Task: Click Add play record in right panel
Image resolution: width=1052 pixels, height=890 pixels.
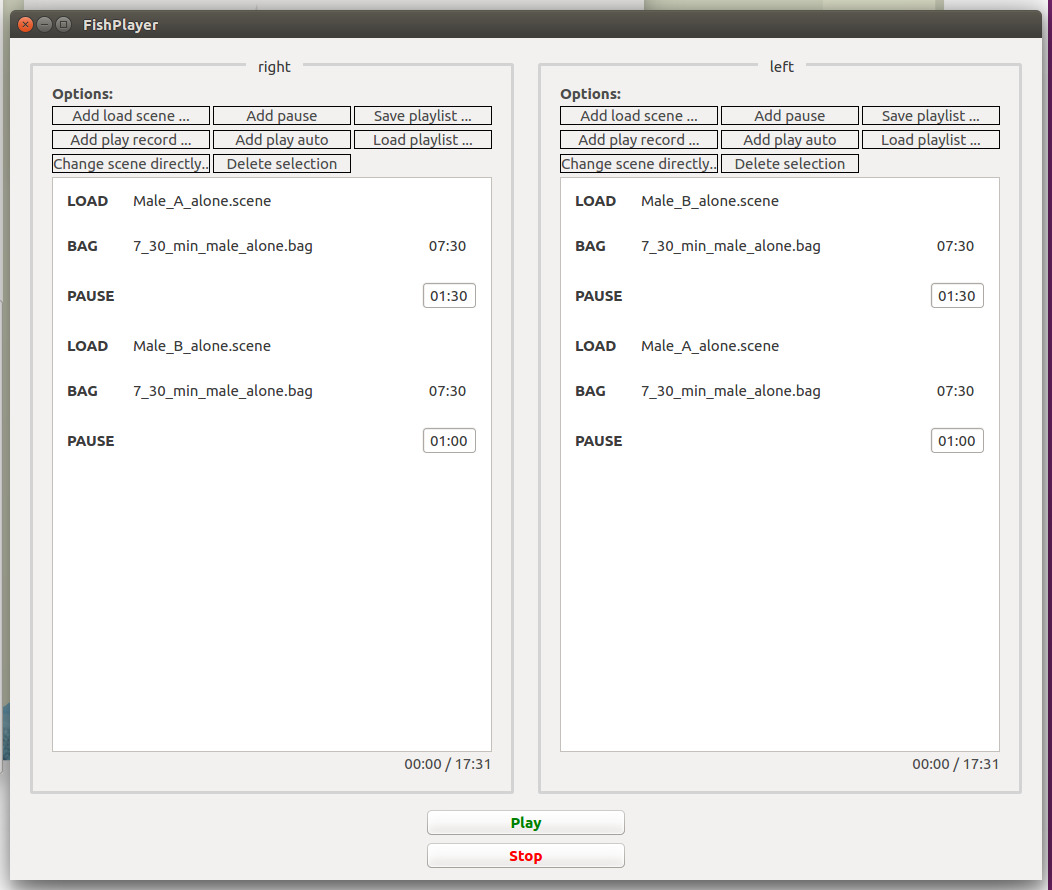Action: (131, 140)
